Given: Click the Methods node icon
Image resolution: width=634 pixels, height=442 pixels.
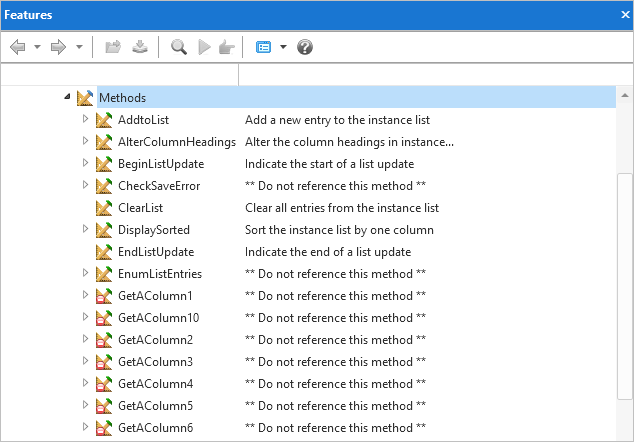Looking at the screenshot, I should click(85, 98).
